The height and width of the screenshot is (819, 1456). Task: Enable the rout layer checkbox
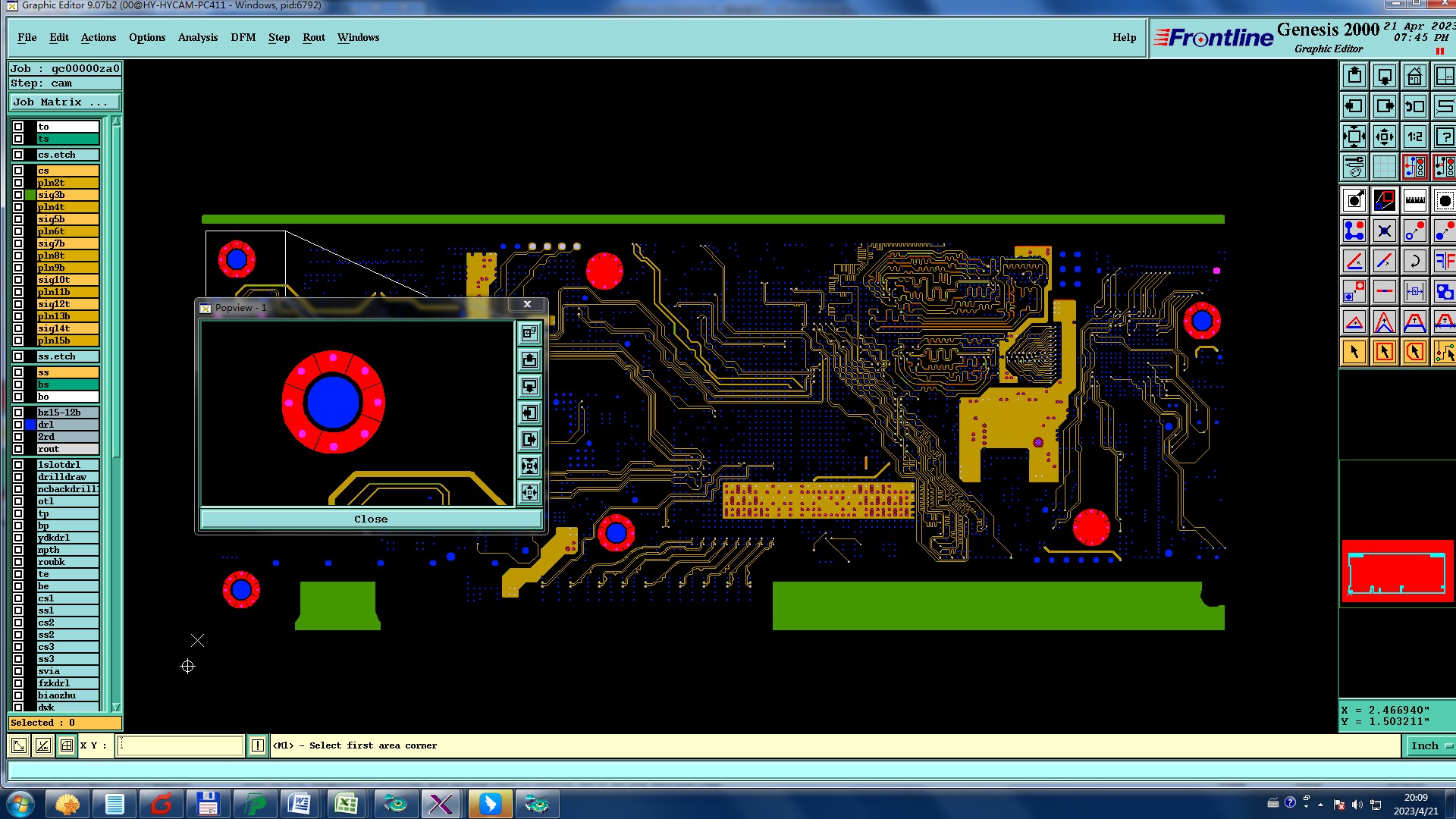(x=18, y=449)
